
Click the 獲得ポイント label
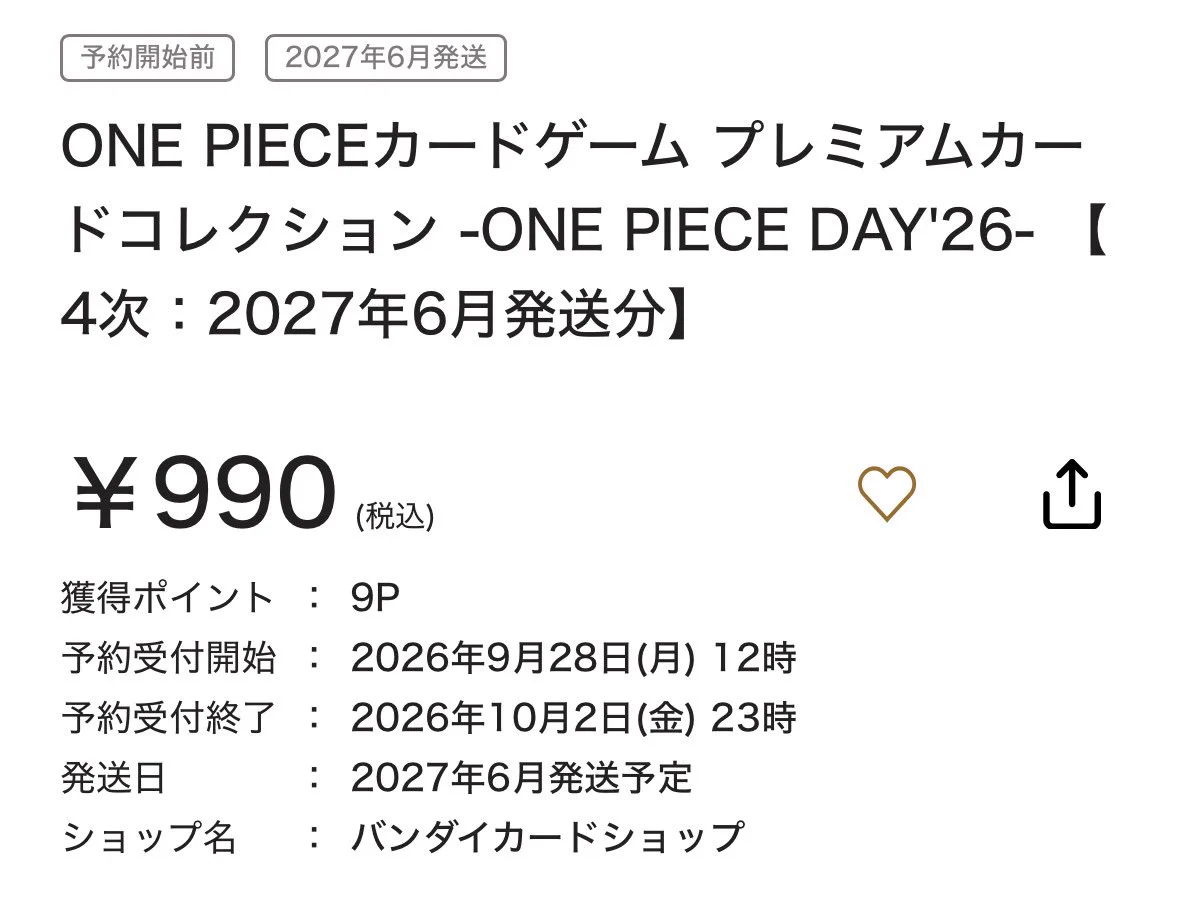167,598
